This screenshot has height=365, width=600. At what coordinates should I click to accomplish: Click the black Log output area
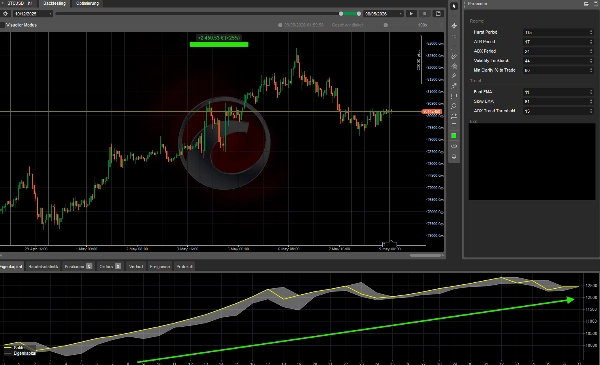[532, 161]
